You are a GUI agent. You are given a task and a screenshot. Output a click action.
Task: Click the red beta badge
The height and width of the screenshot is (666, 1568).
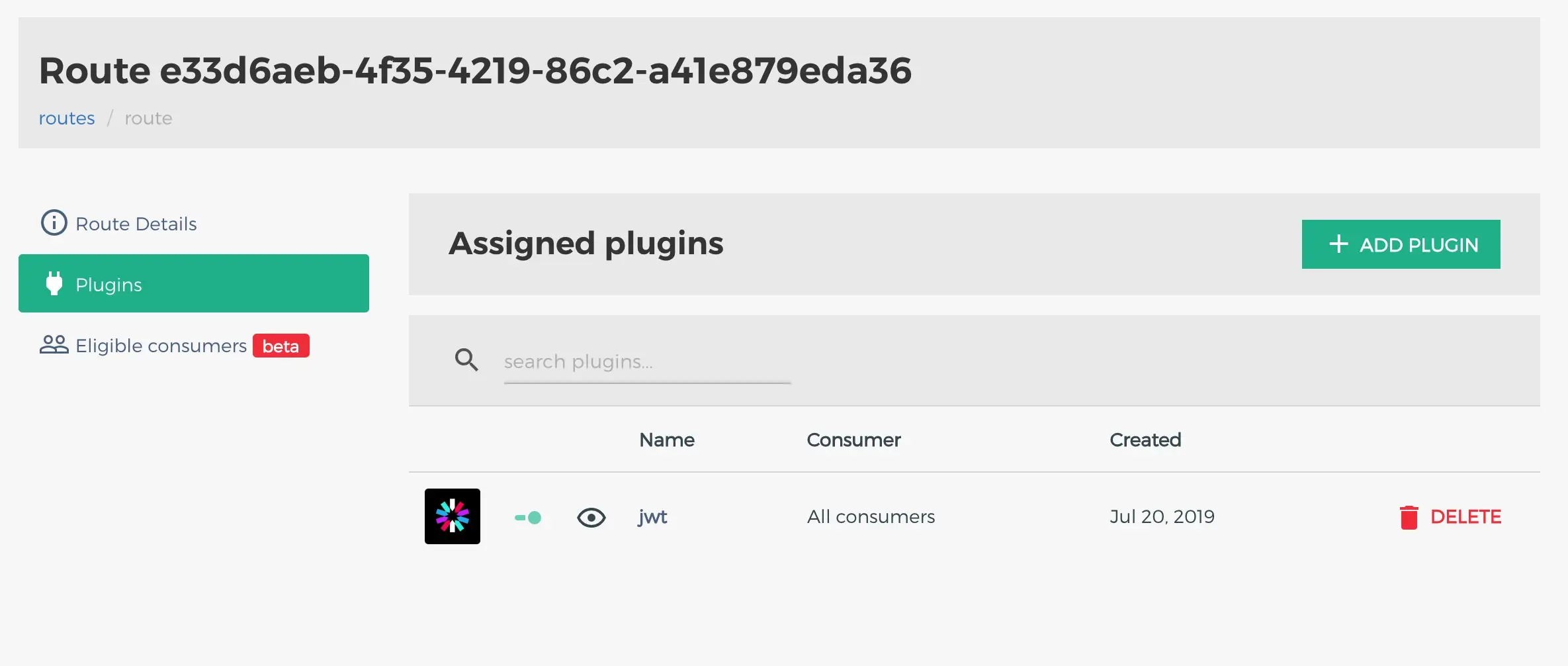(x=281, y=346)
